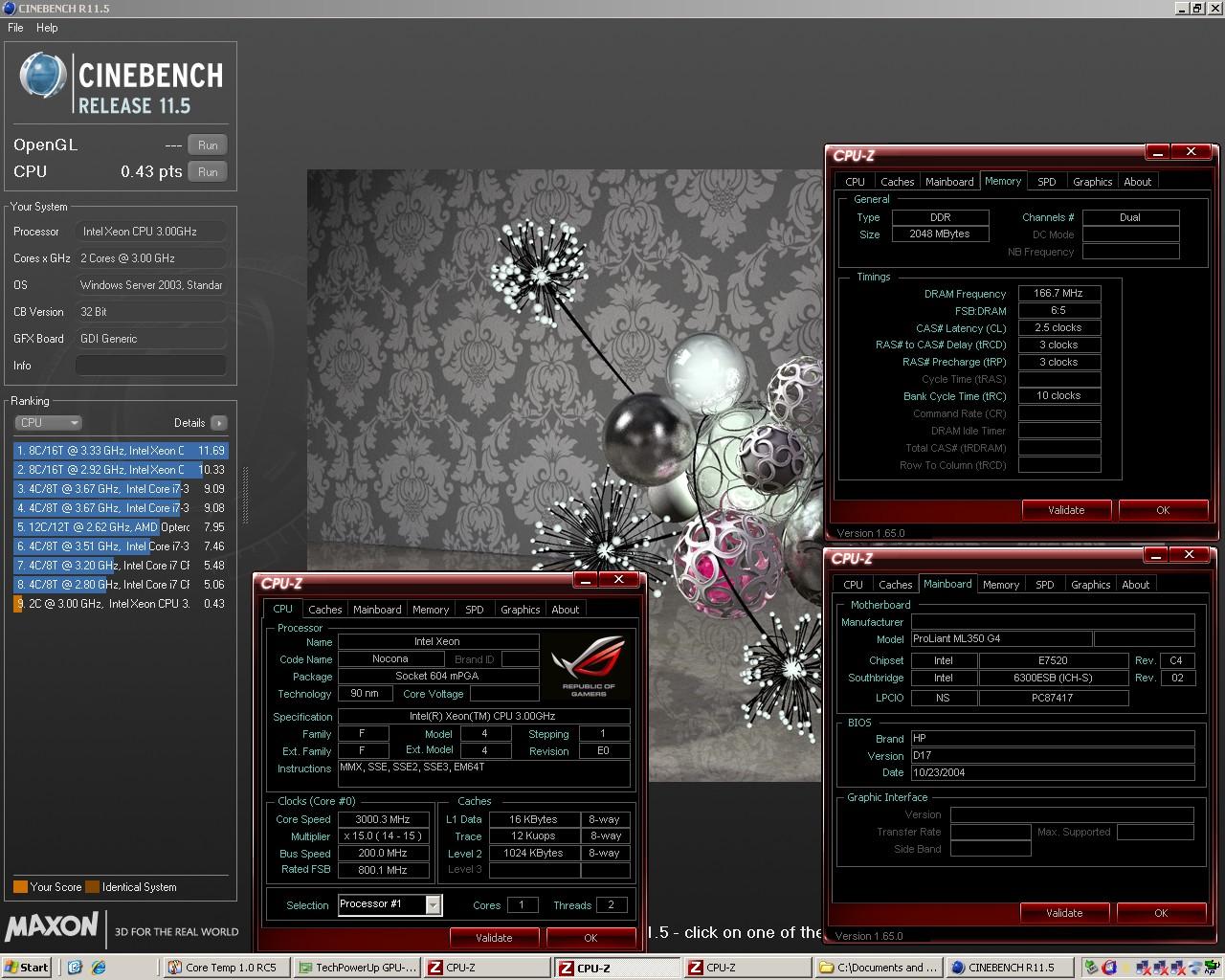1225x980 pixels.
Task: Click the HP tray icon
Action: 1213,968
